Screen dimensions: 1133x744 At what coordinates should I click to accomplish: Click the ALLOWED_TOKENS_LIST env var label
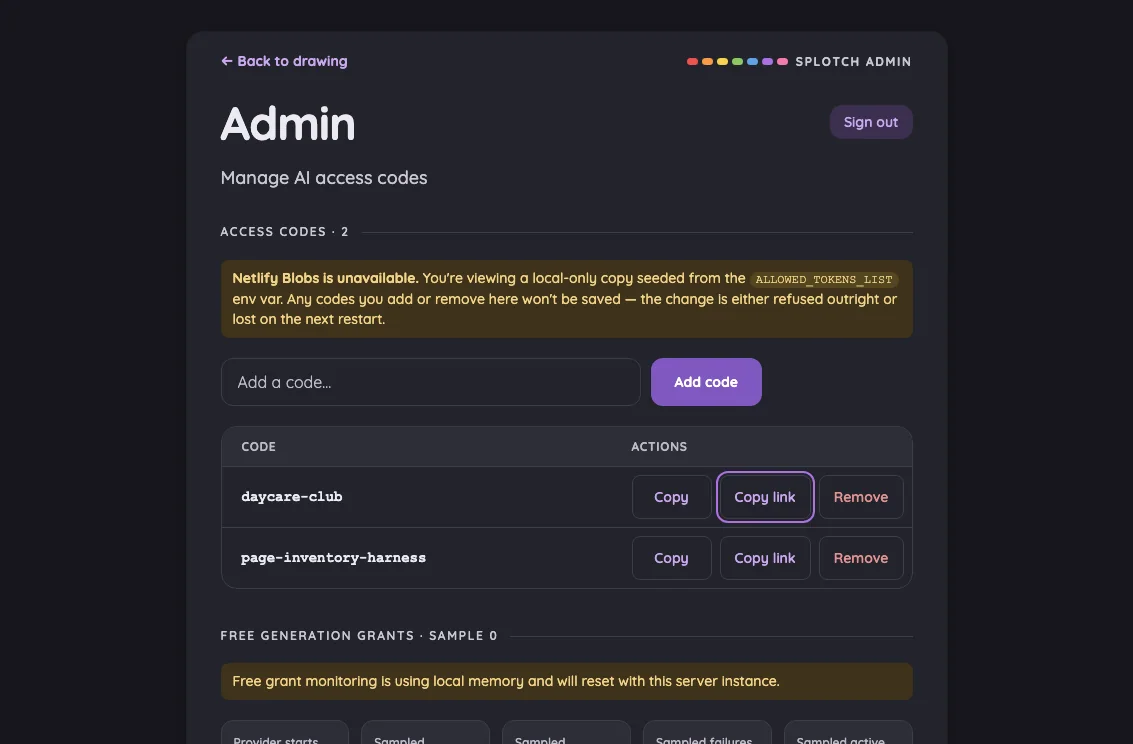(824, 280)
